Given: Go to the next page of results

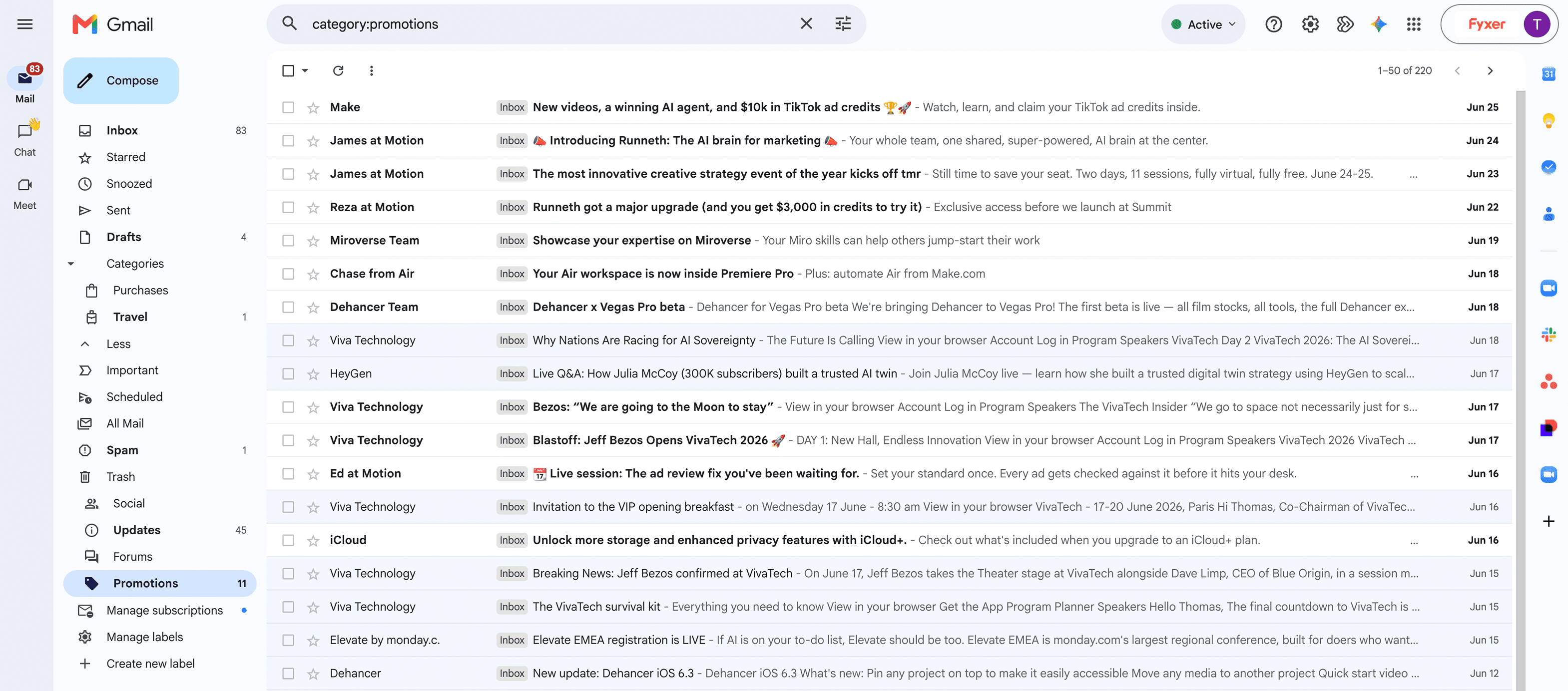Looking at the screenshot, I should 1490,70.
